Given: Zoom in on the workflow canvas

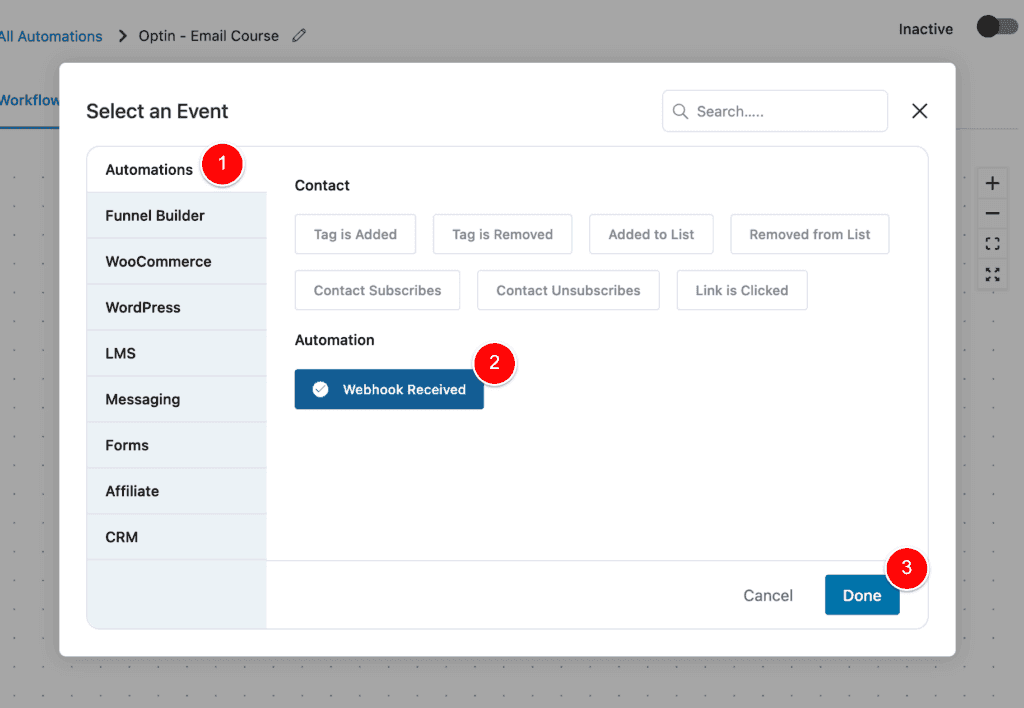Looking at the screenshot, I should click(992, 183).
